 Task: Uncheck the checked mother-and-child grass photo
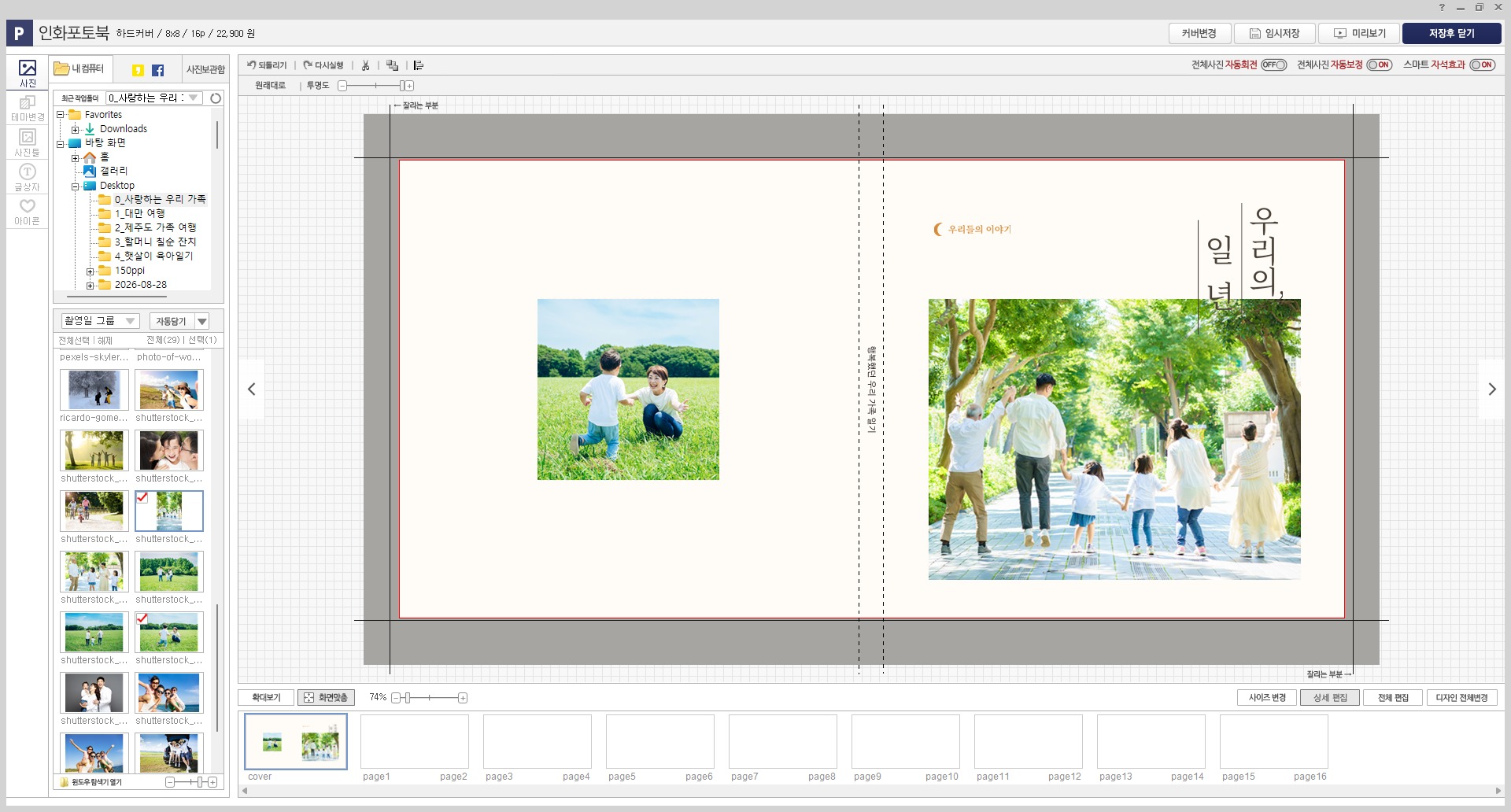(142, 618)
